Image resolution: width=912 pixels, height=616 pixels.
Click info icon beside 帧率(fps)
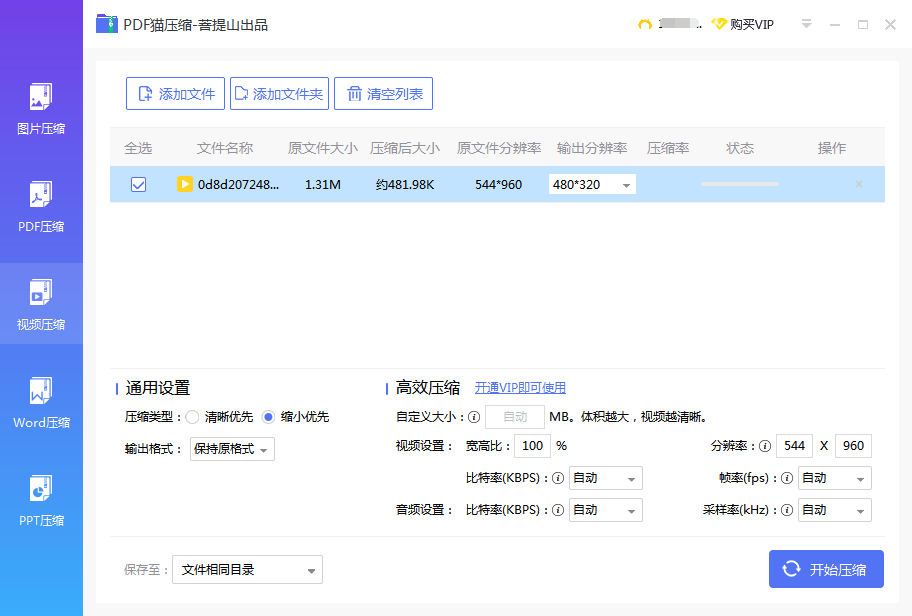787,478
